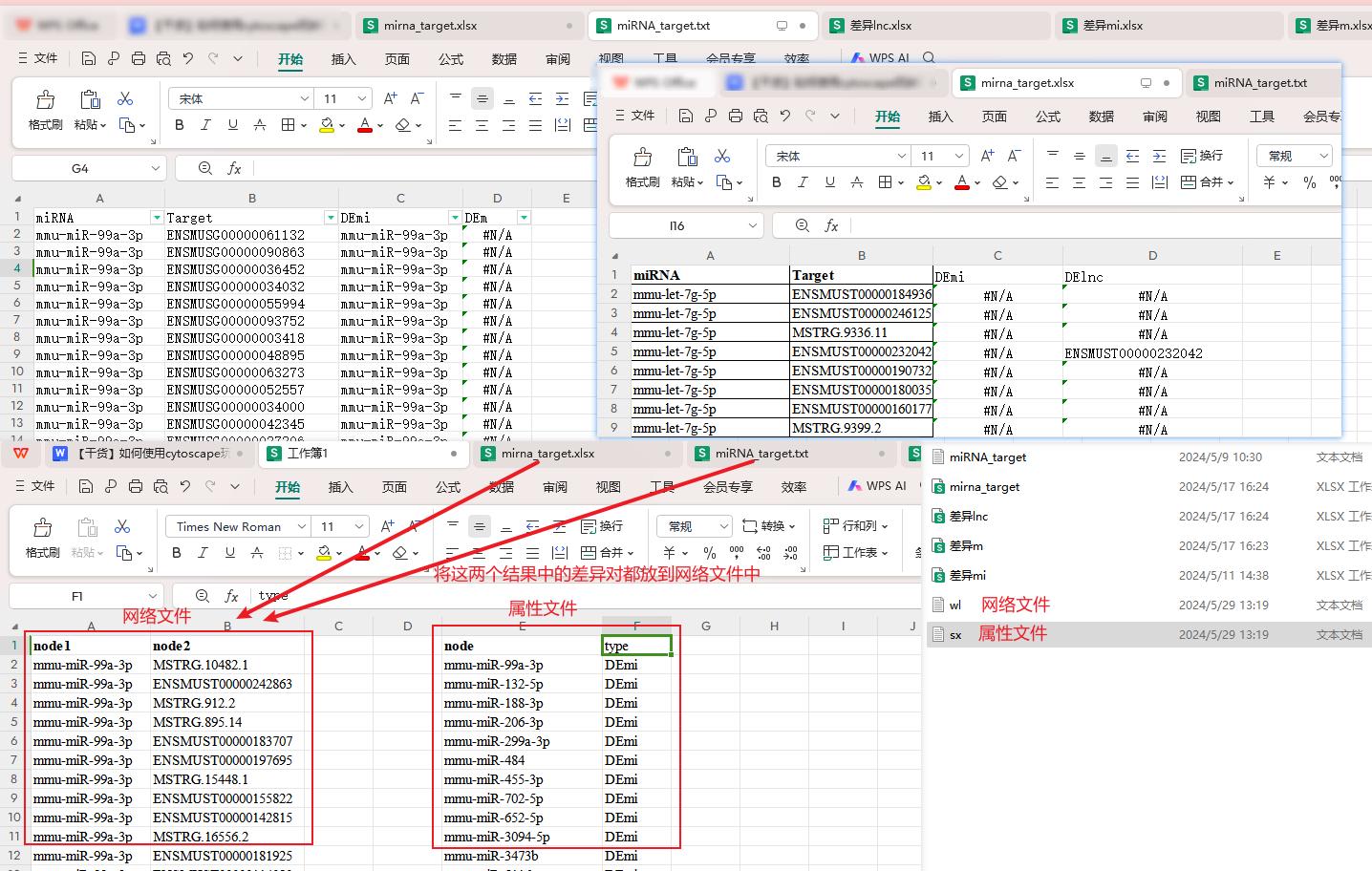Click the strikethrough icon in Times New Roman ribbon
The width and height of the screenshot is (1372, 871).
(257, 552)
